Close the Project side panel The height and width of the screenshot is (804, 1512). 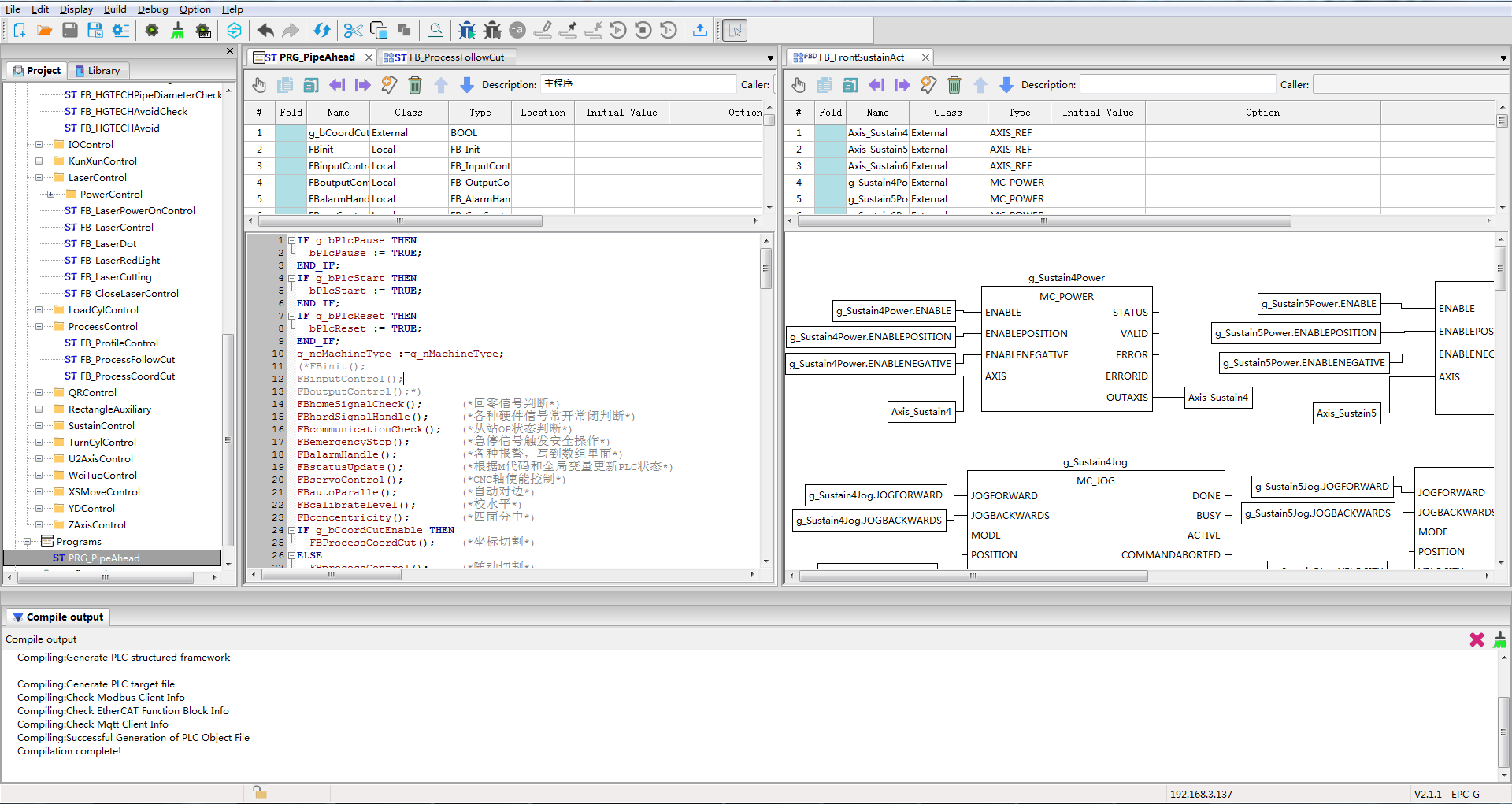(230, 51)
